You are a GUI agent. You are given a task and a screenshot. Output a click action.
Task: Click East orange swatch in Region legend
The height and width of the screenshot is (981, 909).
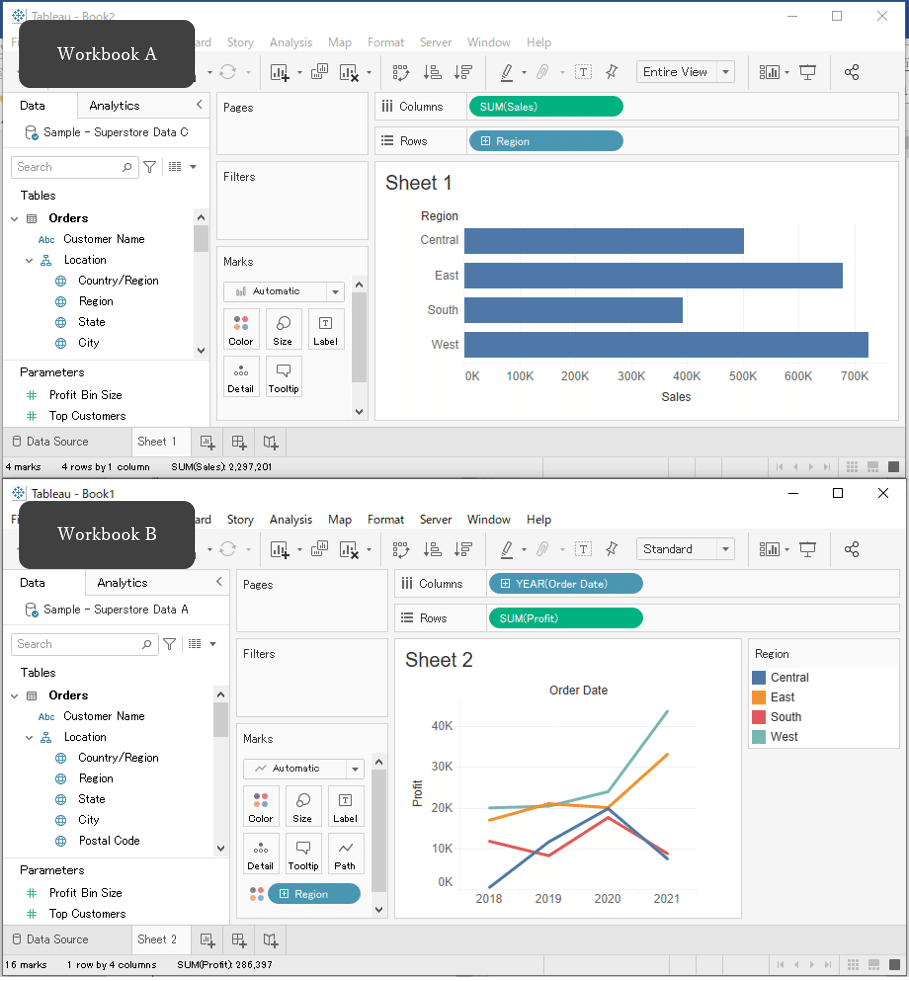pyautogui.click(x=759, y=697)
